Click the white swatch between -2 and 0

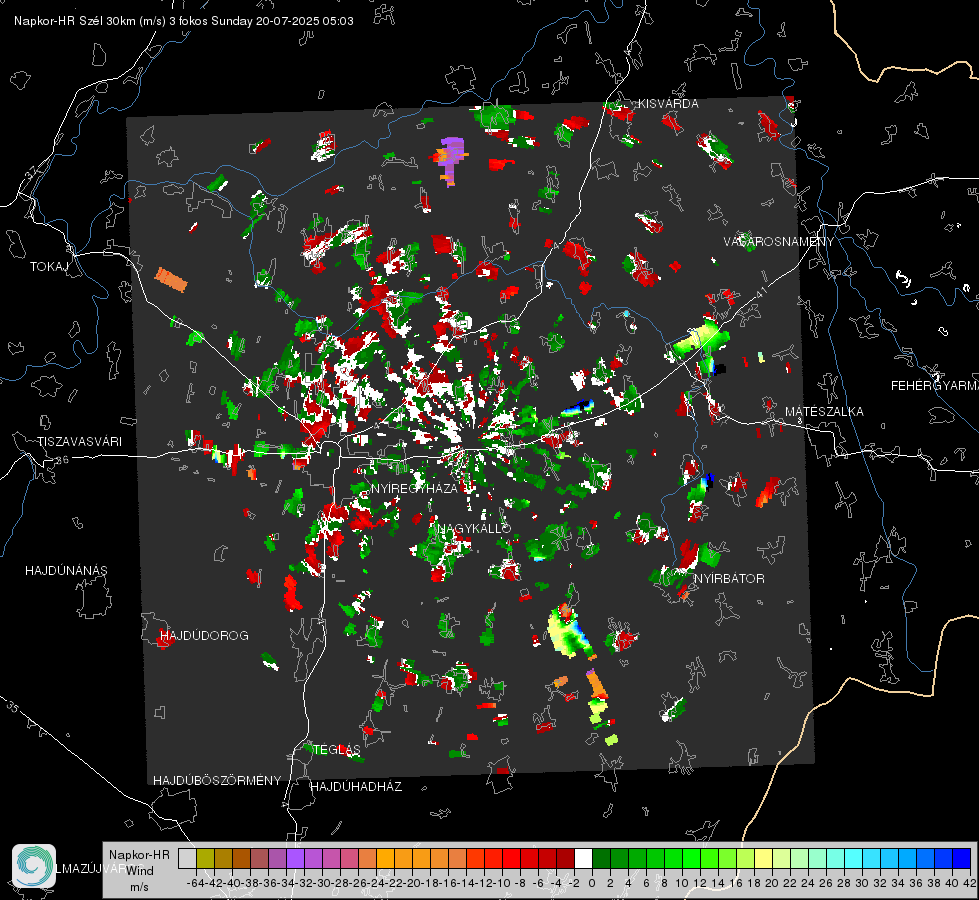[583, 859]
